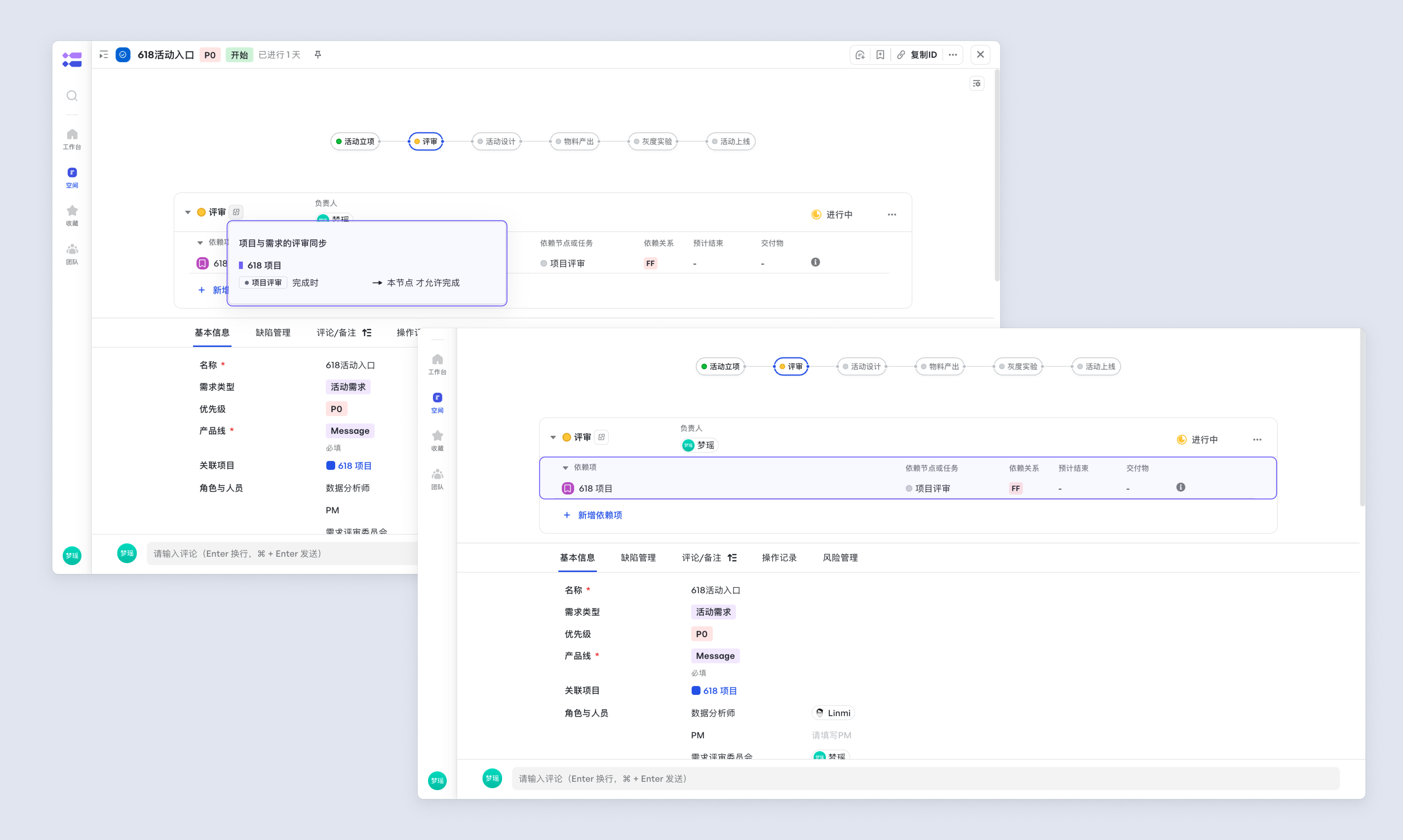Switch to 缺陷管理 tab in the back window
This screenshot has height=840, width=1403.
[273, 333]
